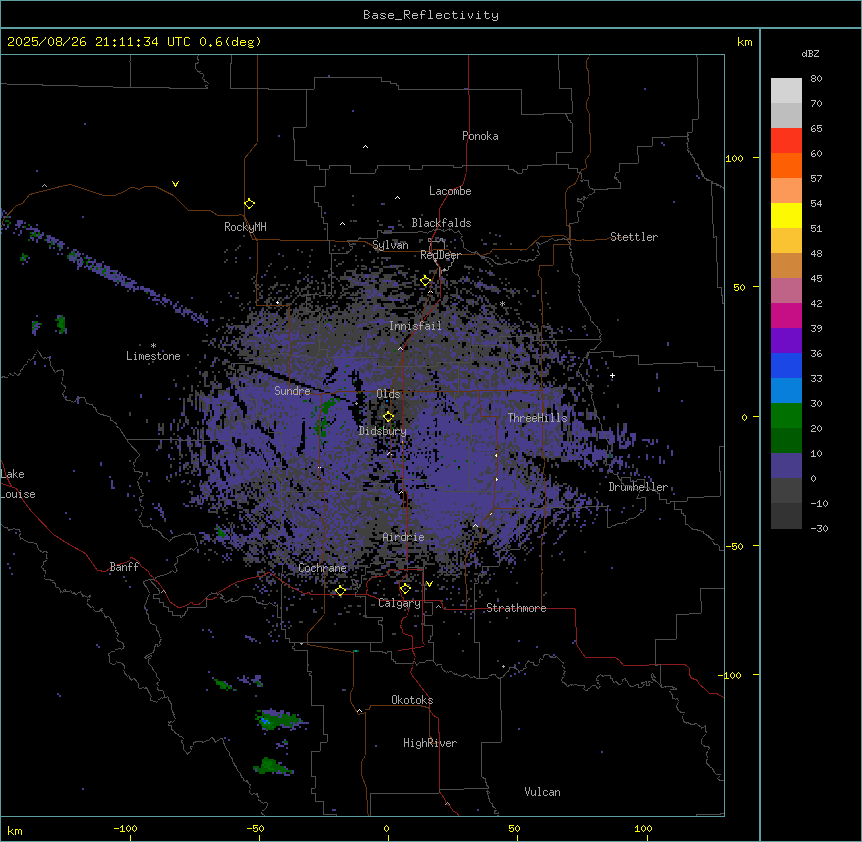Image resolution: width=862 pixels, height=842 pixels.
Task: Click the Sylvan label
Action: (x=390, y=245)
